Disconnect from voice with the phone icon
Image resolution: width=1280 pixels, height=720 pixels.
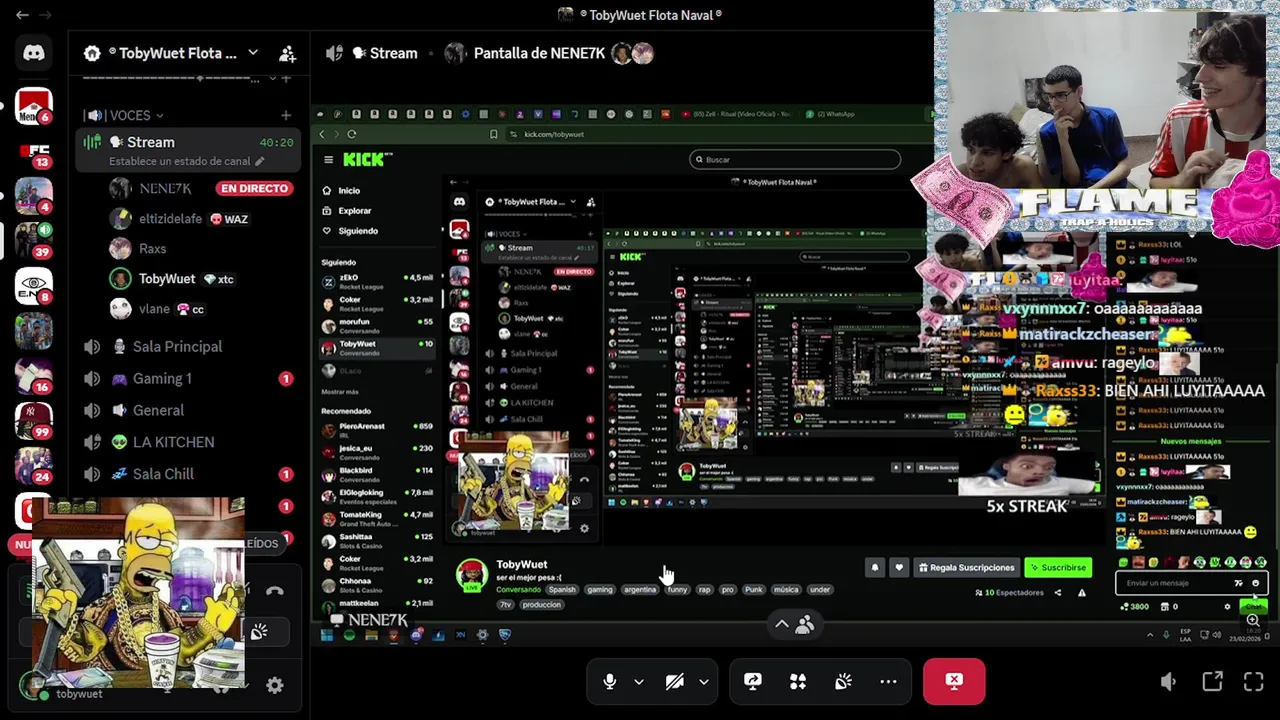[275, 591]
